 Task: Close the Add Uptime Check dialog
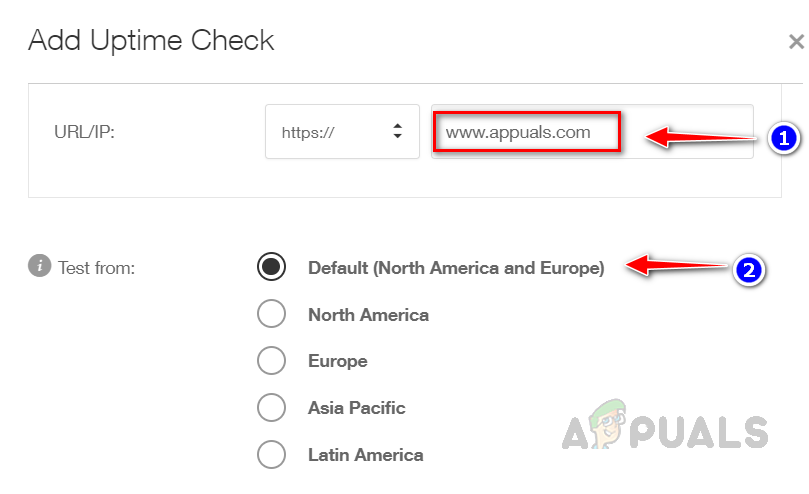coord(796,42)
